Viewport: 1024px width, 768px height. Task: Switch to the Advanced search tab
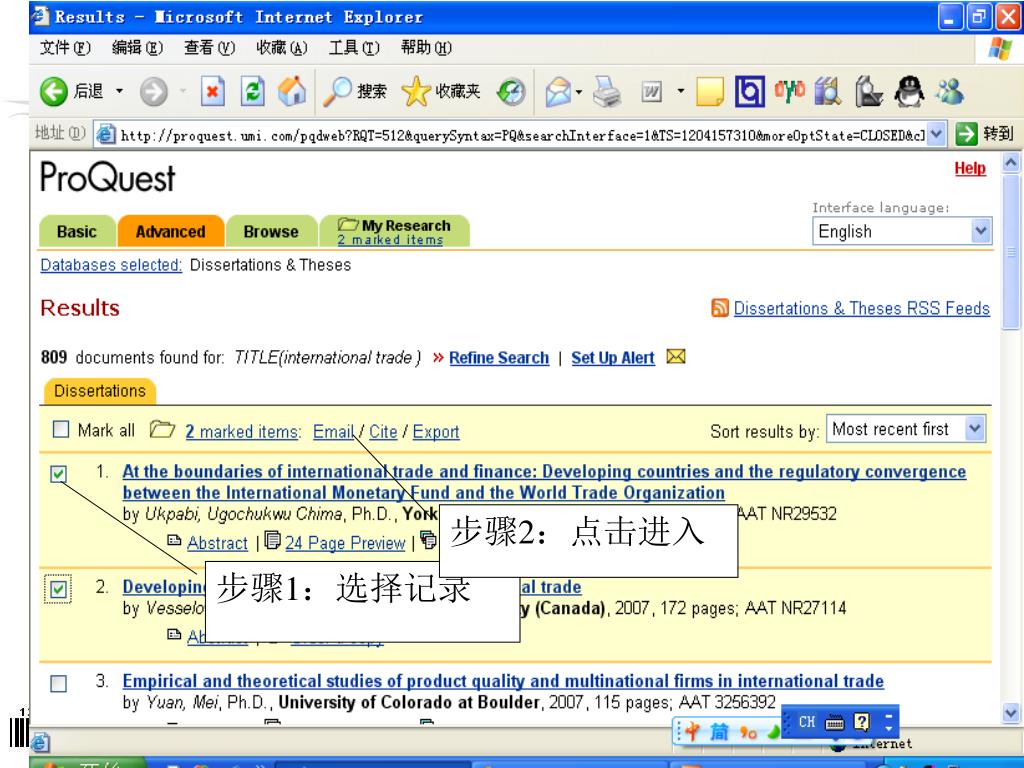pos(170,231)
